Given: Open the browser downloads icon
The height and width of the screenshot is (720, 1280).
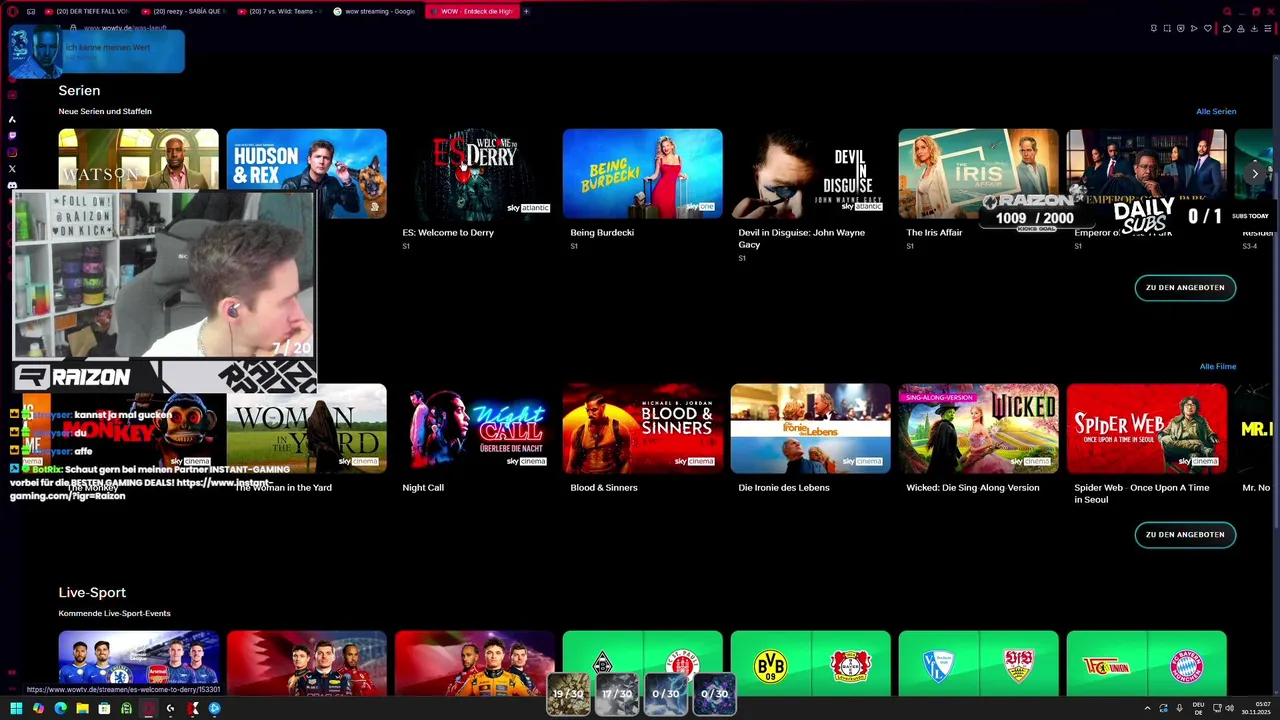Looking at the screenshot, I should tap(1253, 28).
